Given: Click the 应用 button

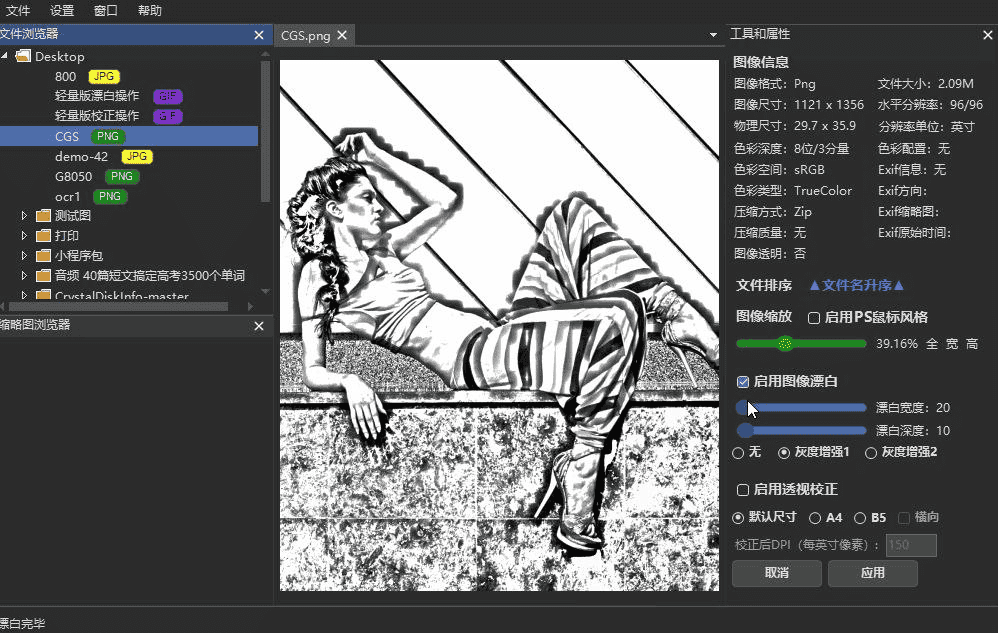Looking at the screenshot, I should (x=872, y=573).
